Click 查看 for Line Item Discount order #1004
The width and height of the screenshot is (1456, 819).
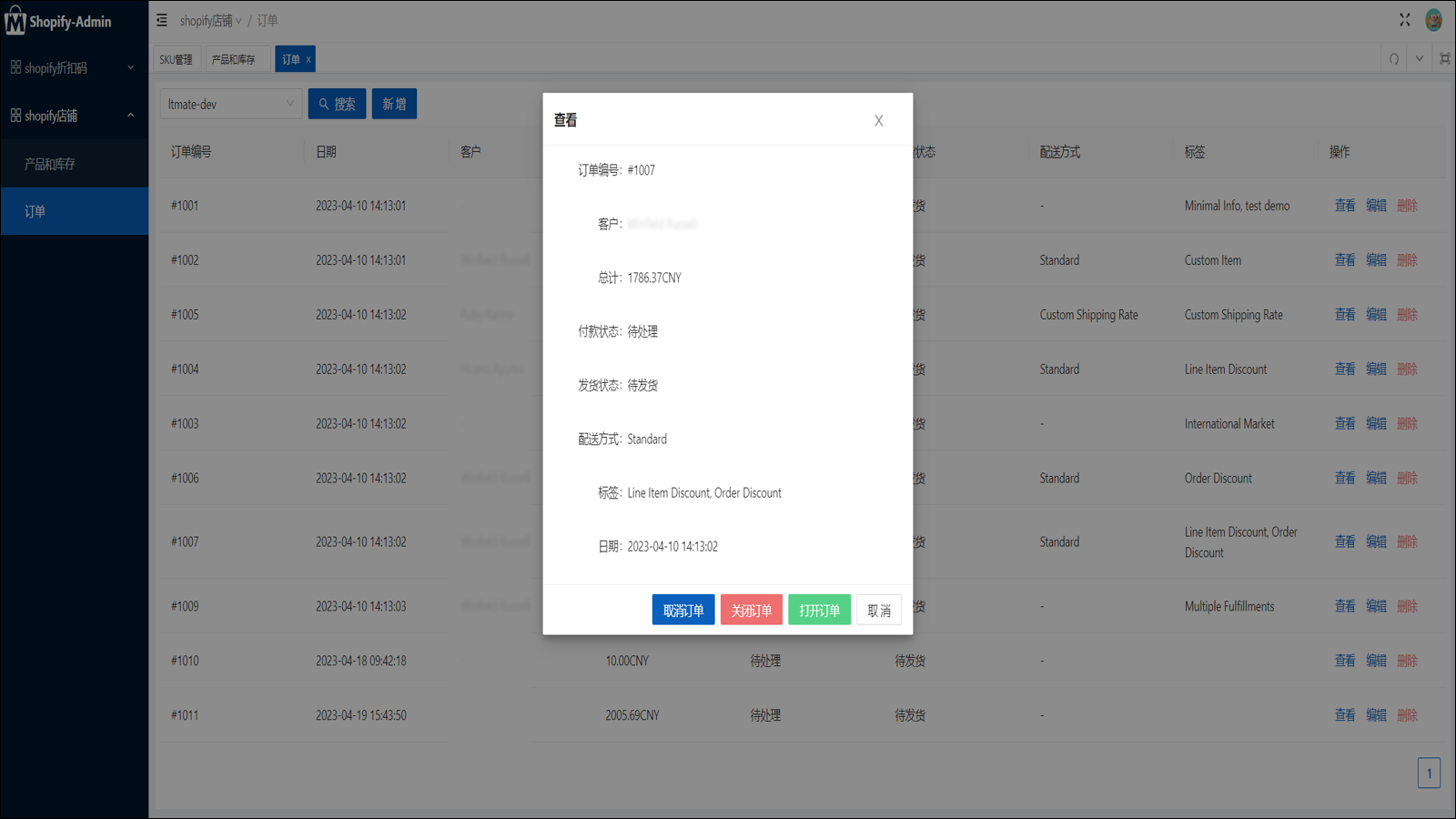pyautogui.click(x=1345, y=369)
